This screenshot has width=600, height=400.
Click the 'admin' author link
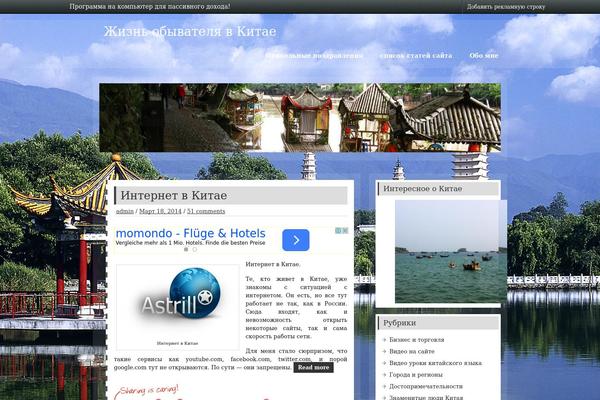coord(125,211)
